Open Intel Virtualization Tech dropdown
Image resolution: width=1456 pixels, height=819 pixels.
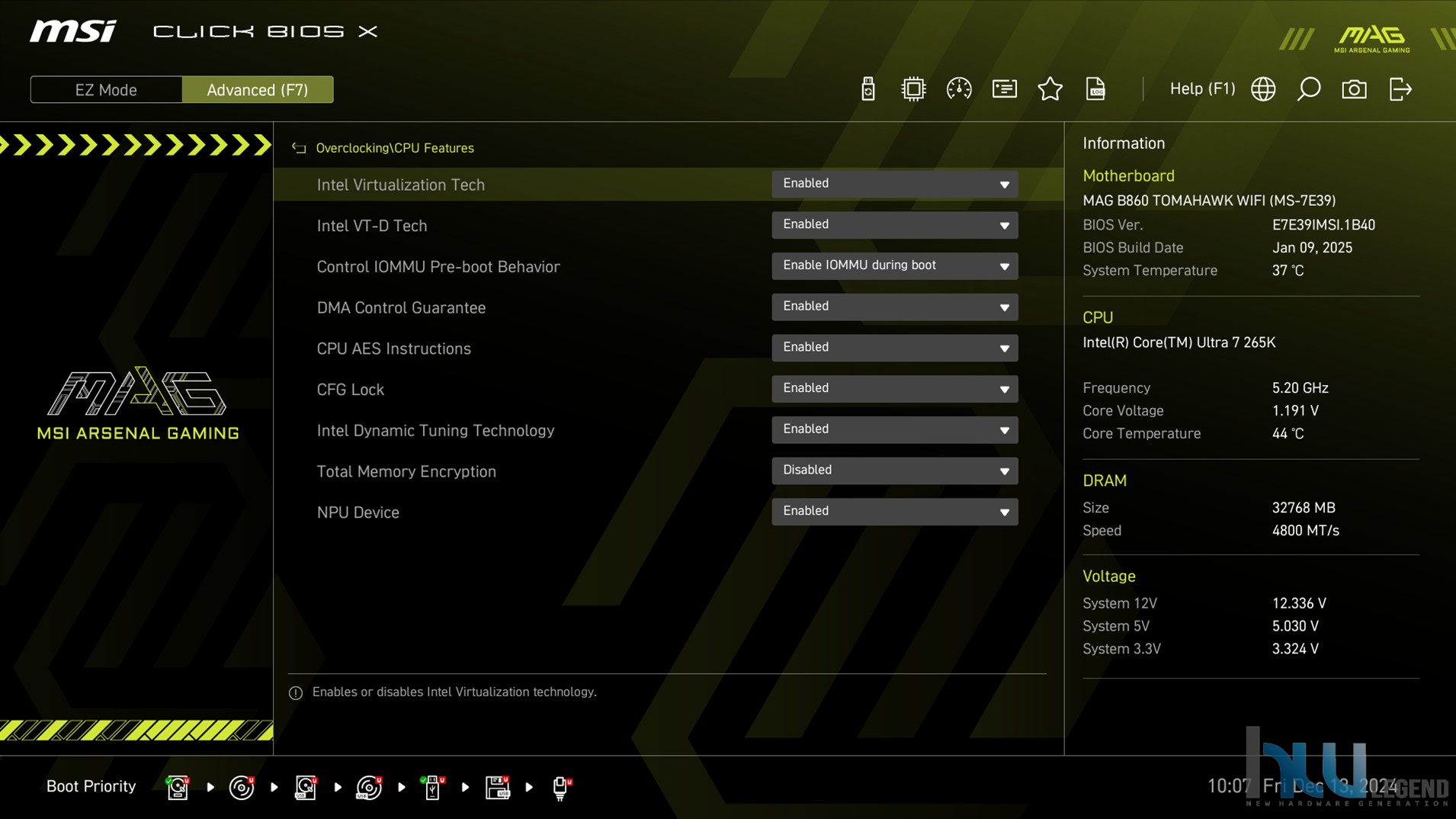894,184
